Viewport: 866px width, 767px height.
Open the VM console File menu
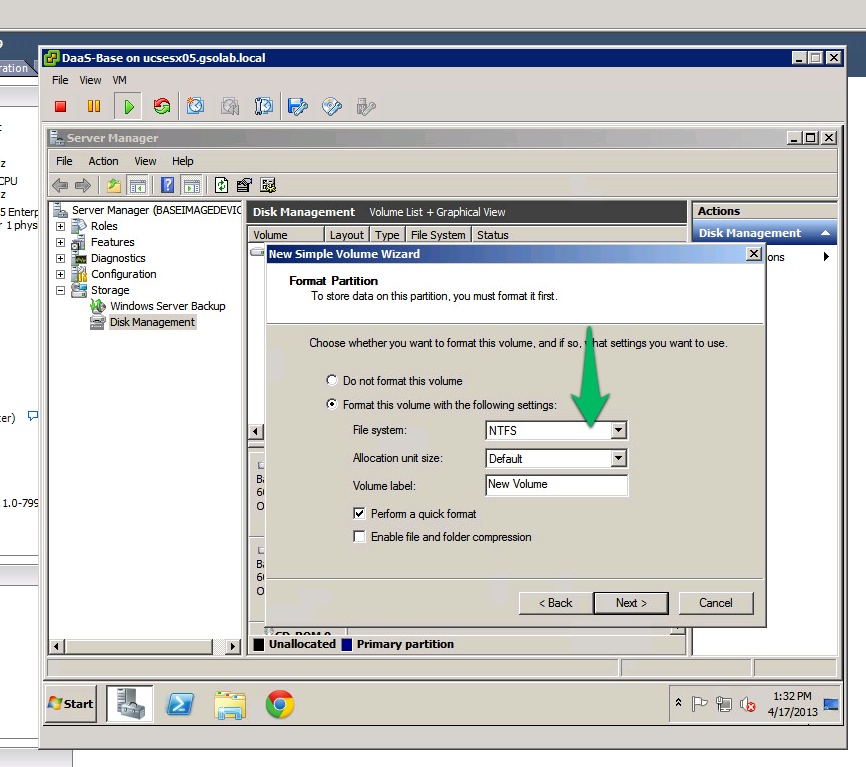click(60, 80)
